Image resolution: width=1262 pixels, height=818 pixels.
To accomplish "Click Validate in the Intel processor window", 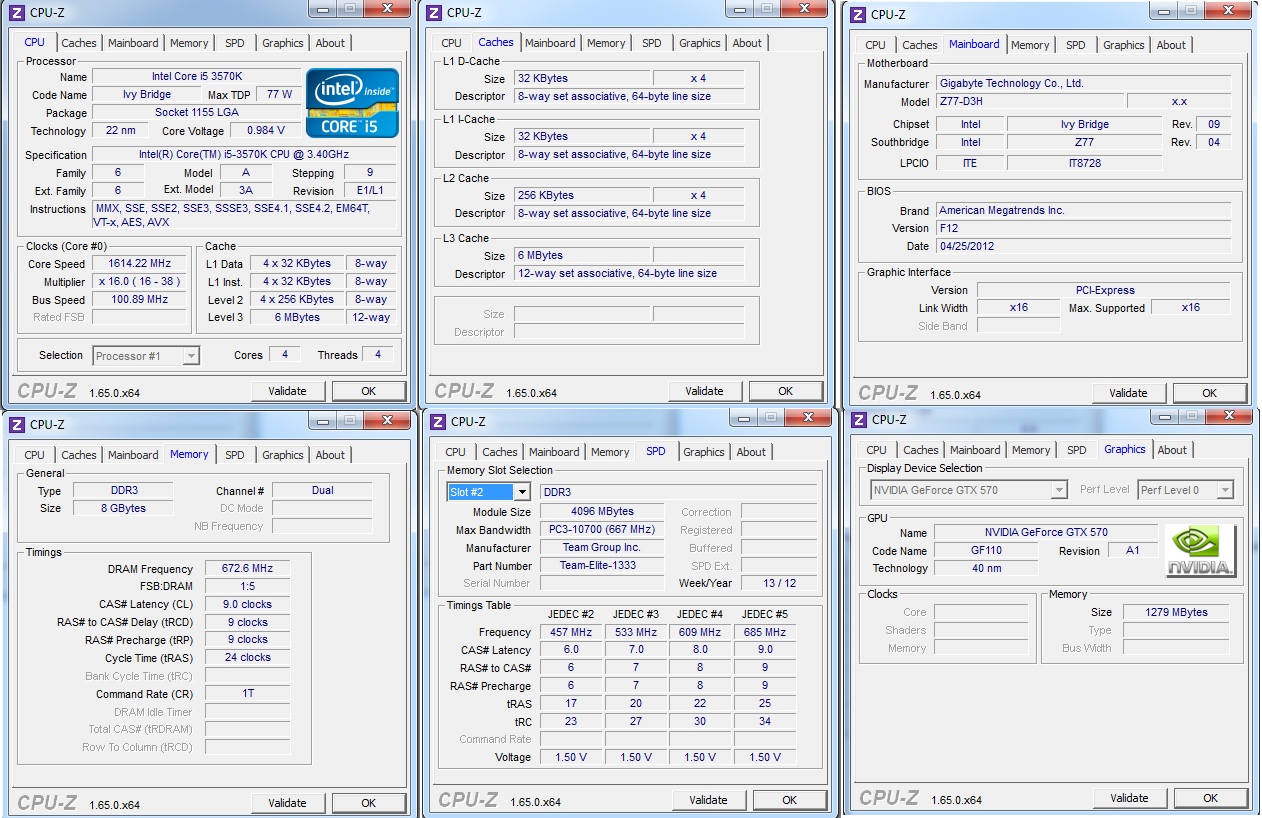I will pos(288,391).
